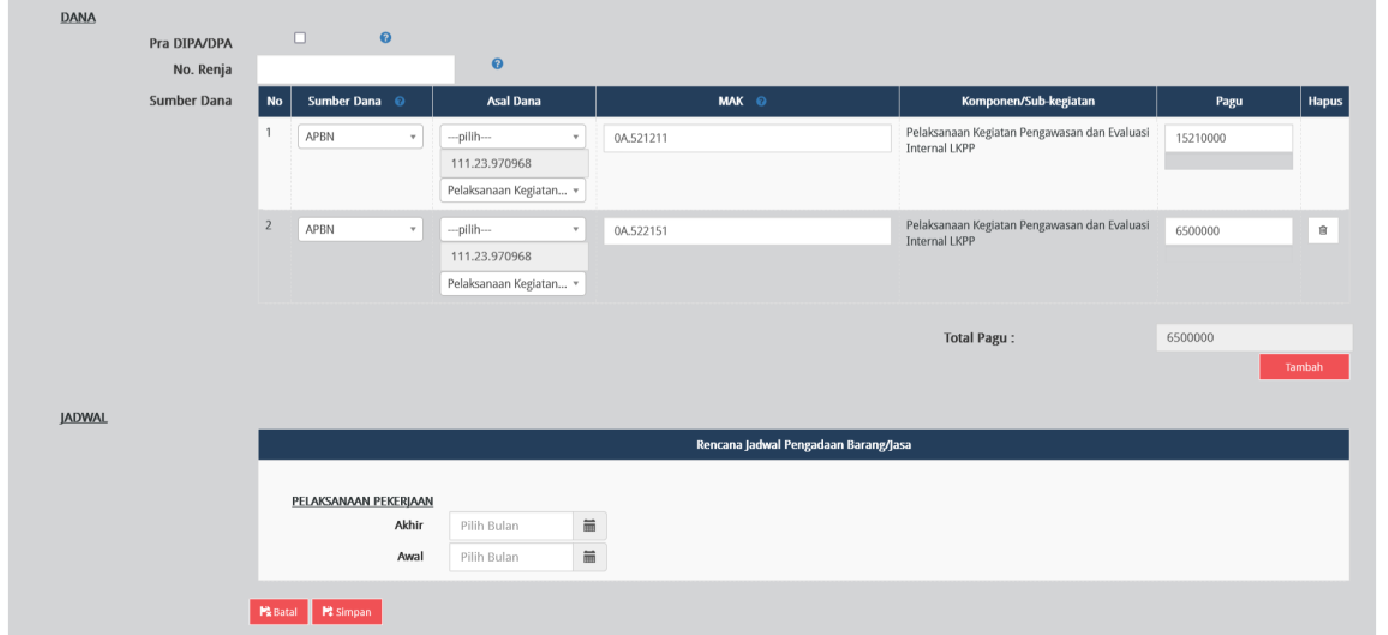Click the MAK field containing 0A.522151

pyautogui.click(x=746, y=231)
